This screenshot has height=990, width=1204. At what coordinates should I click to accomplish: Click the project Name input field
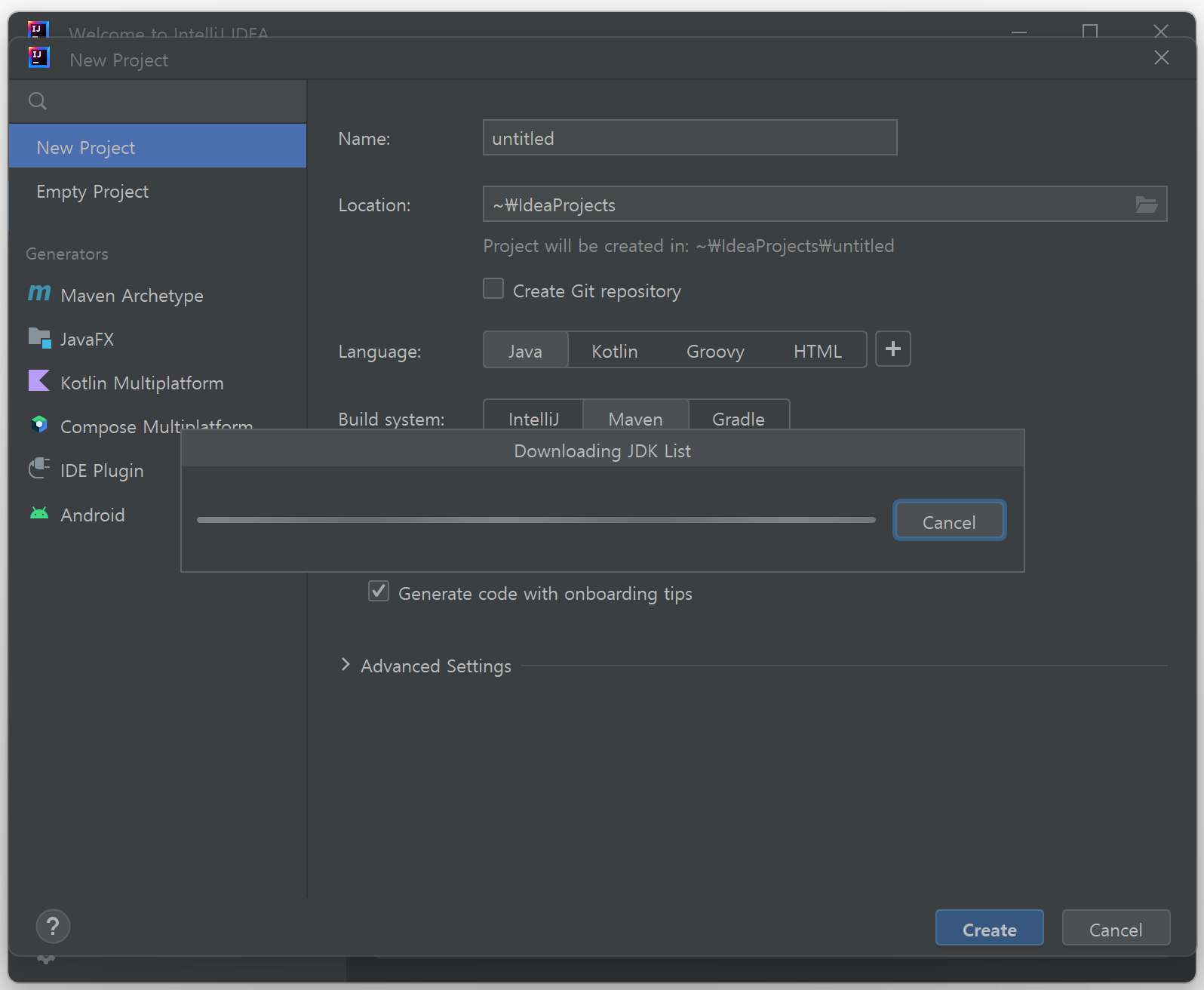click(690, 137)
